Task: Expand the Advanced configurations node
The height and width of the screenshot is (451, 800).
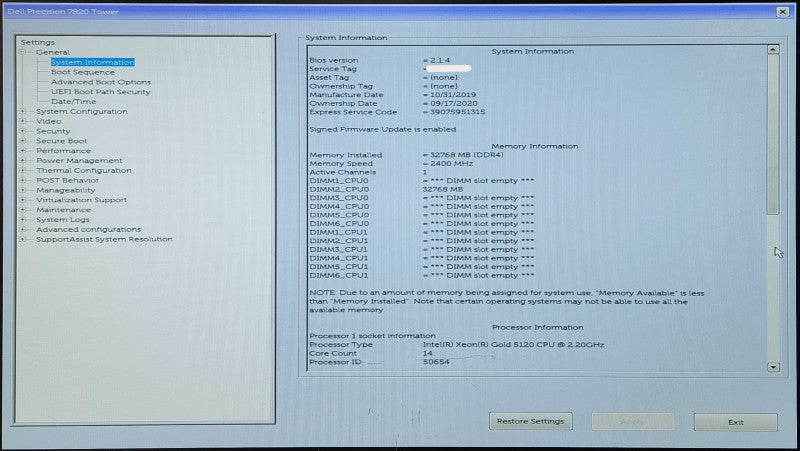Action: coord(22,230)
